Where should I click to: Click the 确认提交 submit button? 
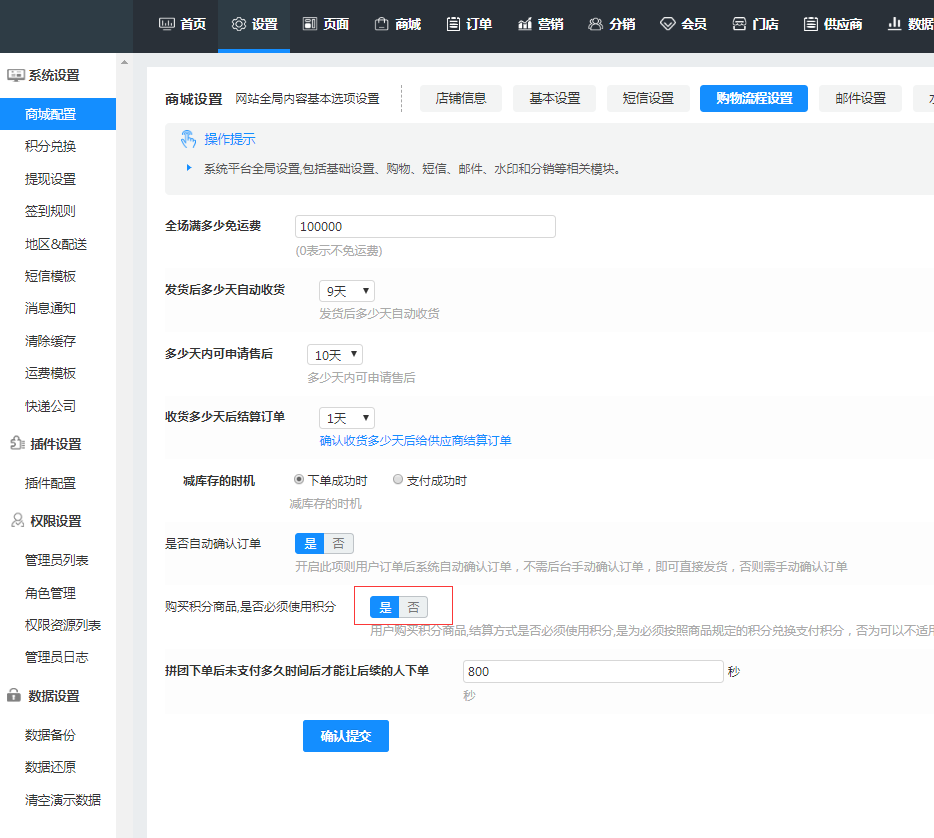[345, 736]
